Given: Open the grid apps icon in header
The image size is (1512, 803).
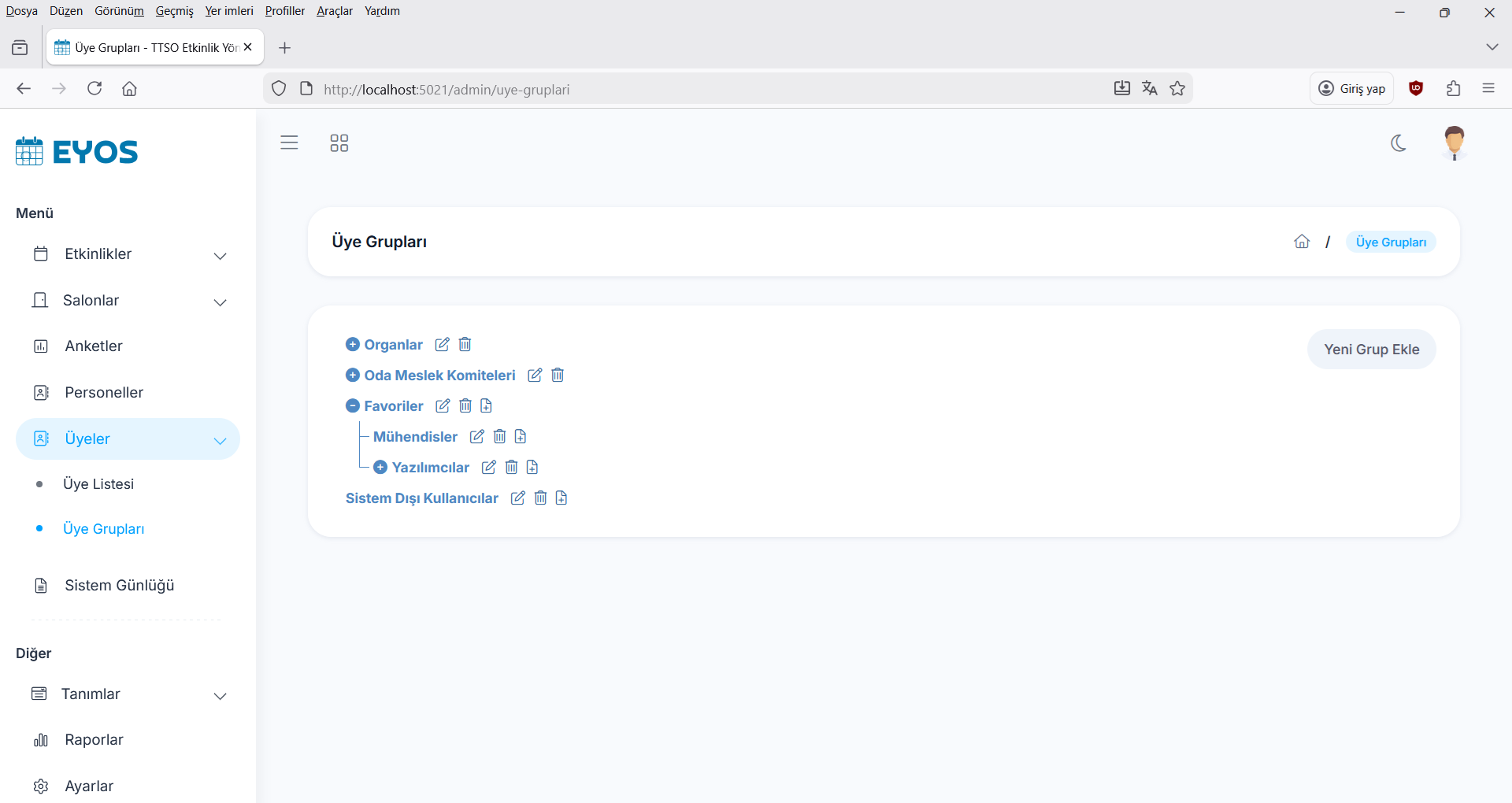Looking at the screenshot, I should [x=339, y=143].
